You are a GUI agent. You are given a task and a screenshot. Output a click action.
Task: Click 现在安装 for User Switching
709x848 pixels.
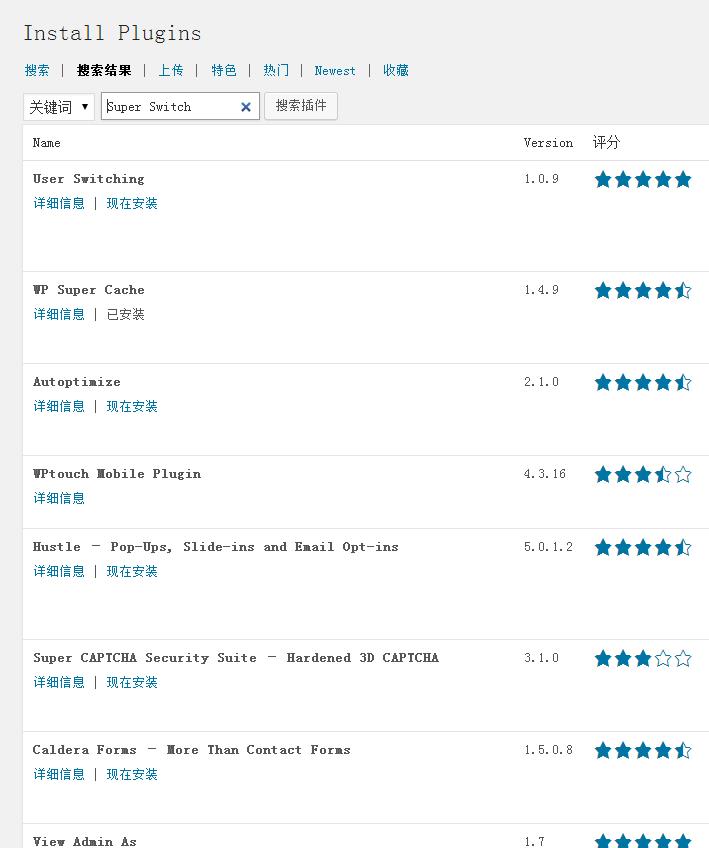point(132,203)
